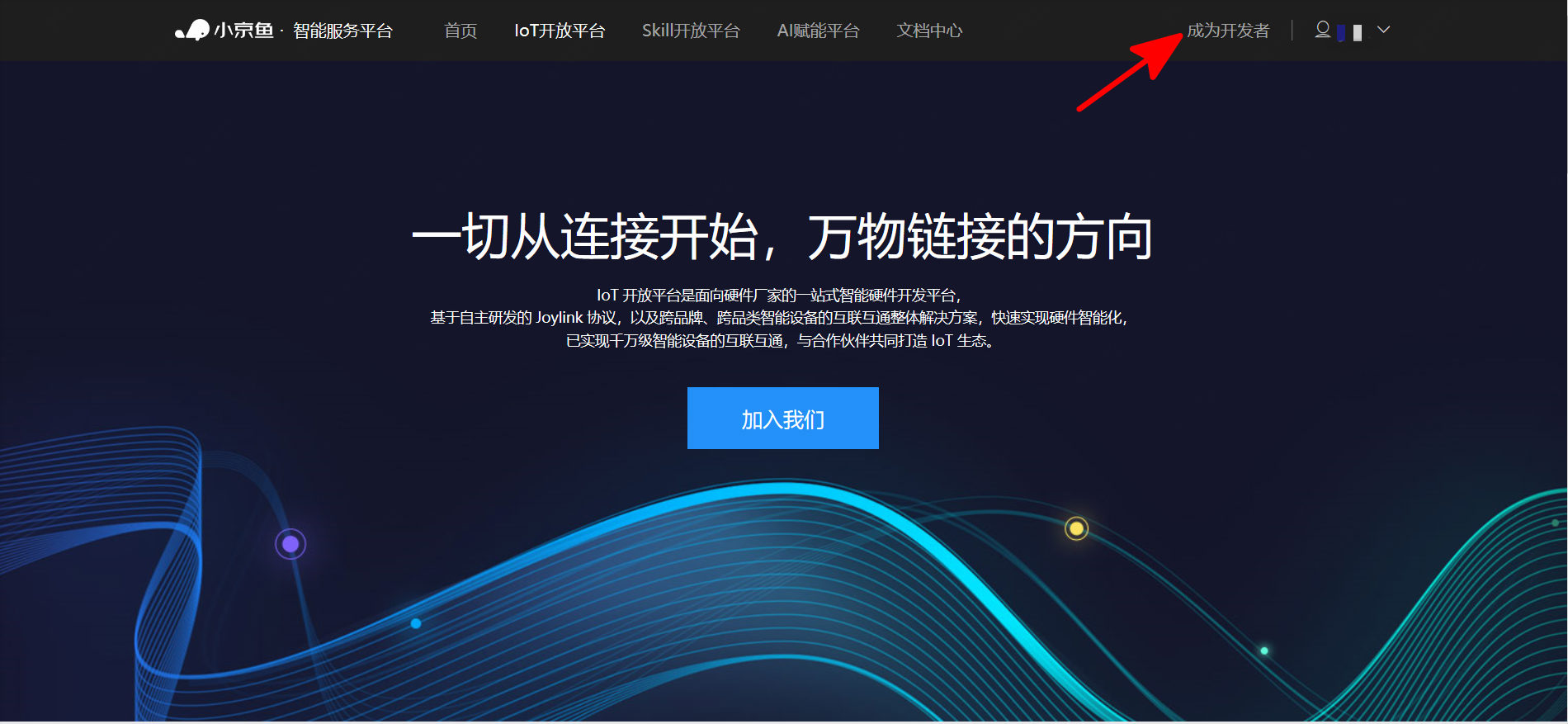
Task: Click the user avatar icon
Action: tap(1322, 30)
